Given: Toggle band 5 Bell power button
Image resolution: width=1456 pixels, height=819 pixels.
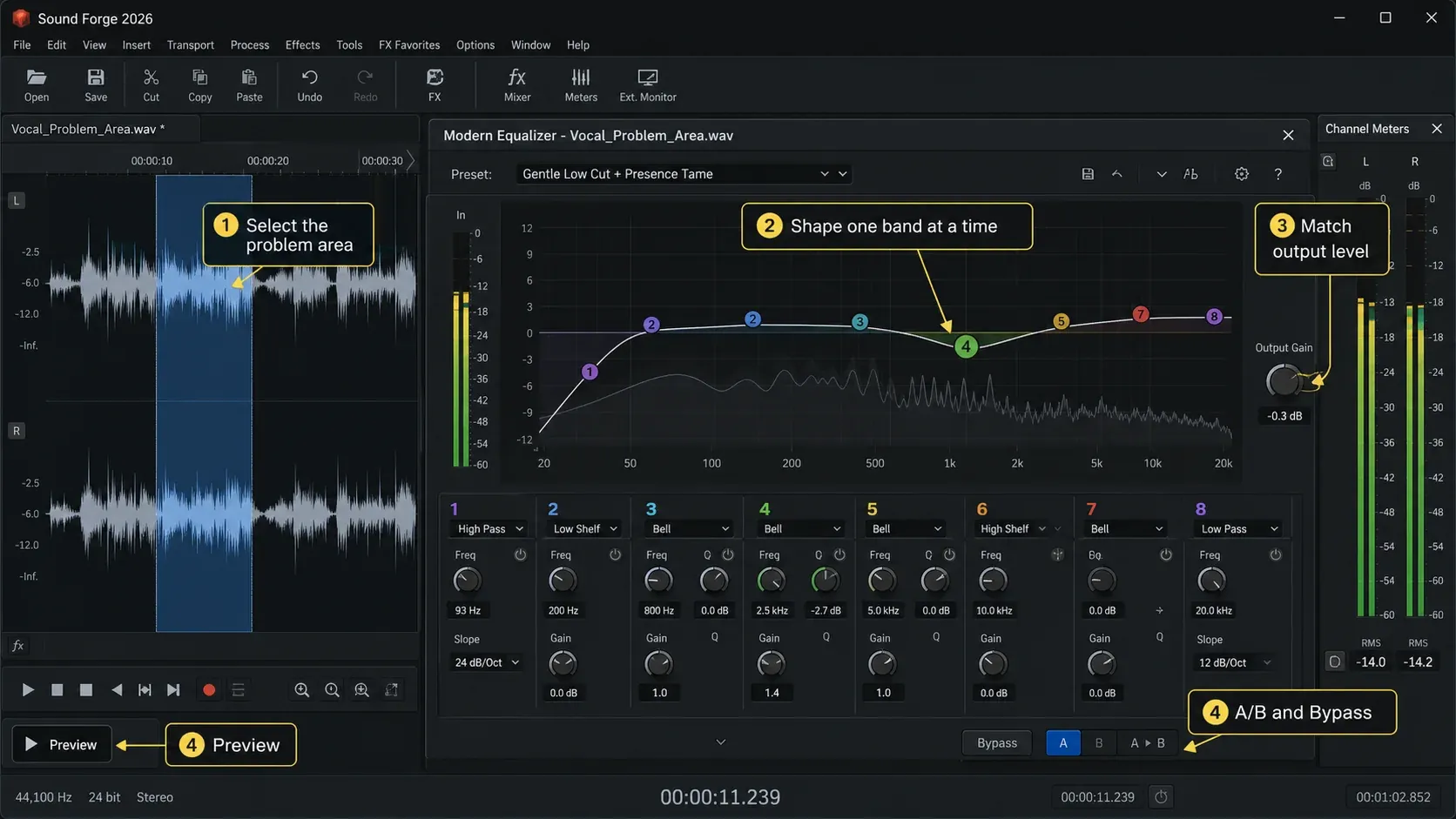Looking at the screenshot, I should coord(949,554).
